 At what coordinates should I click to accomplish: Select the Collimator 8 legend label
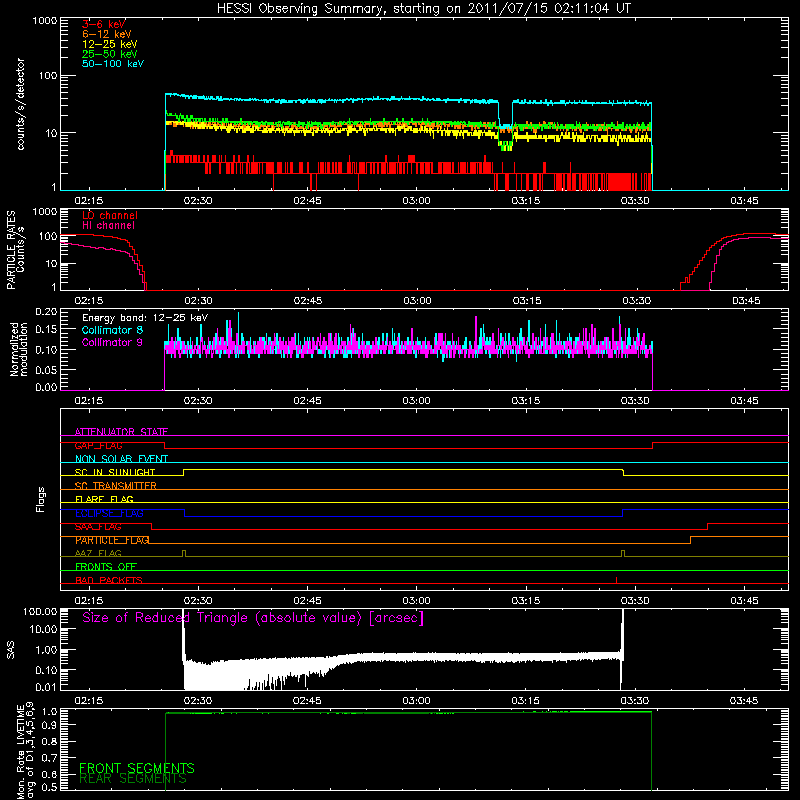(x=112, y=330)
